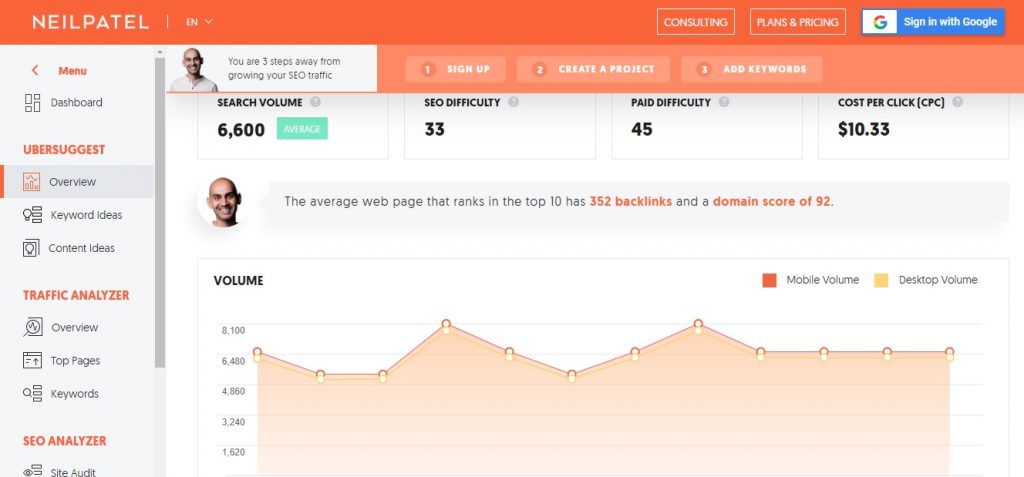Click domain score of 92 text
This screenshot has width=1024, height=477.
click(x=771, y=201)
